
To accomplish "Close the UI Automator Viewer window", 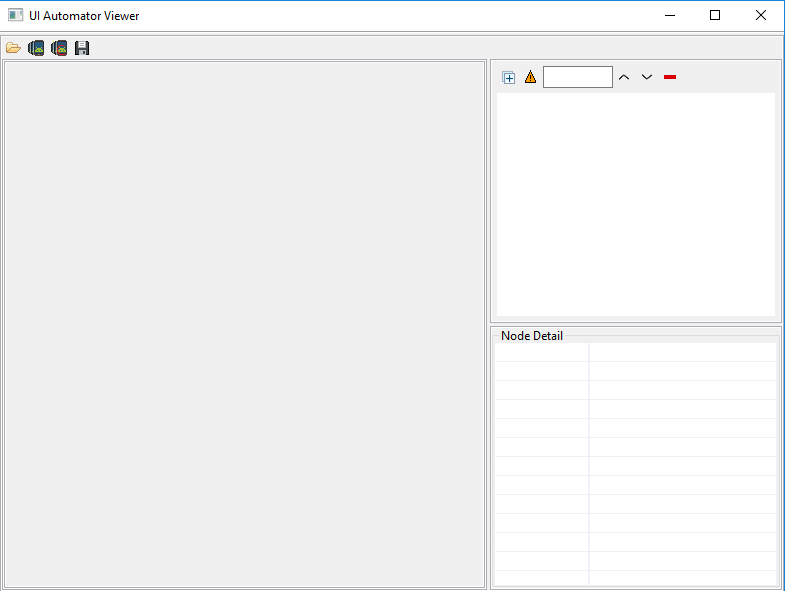I will click(761, 16).
